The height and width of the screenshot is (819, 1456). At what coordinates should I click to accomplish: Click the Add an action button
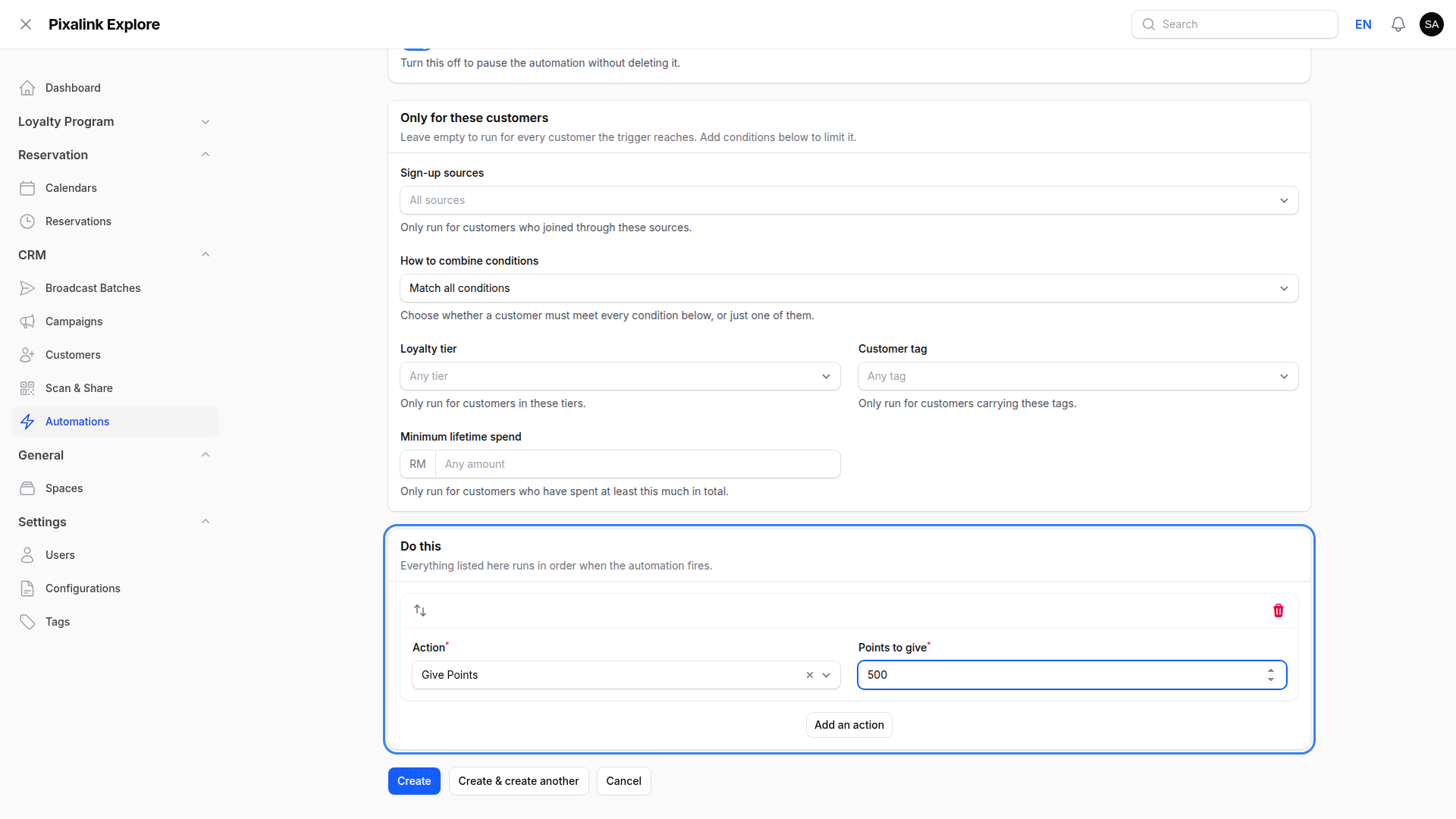pos(849,725)
